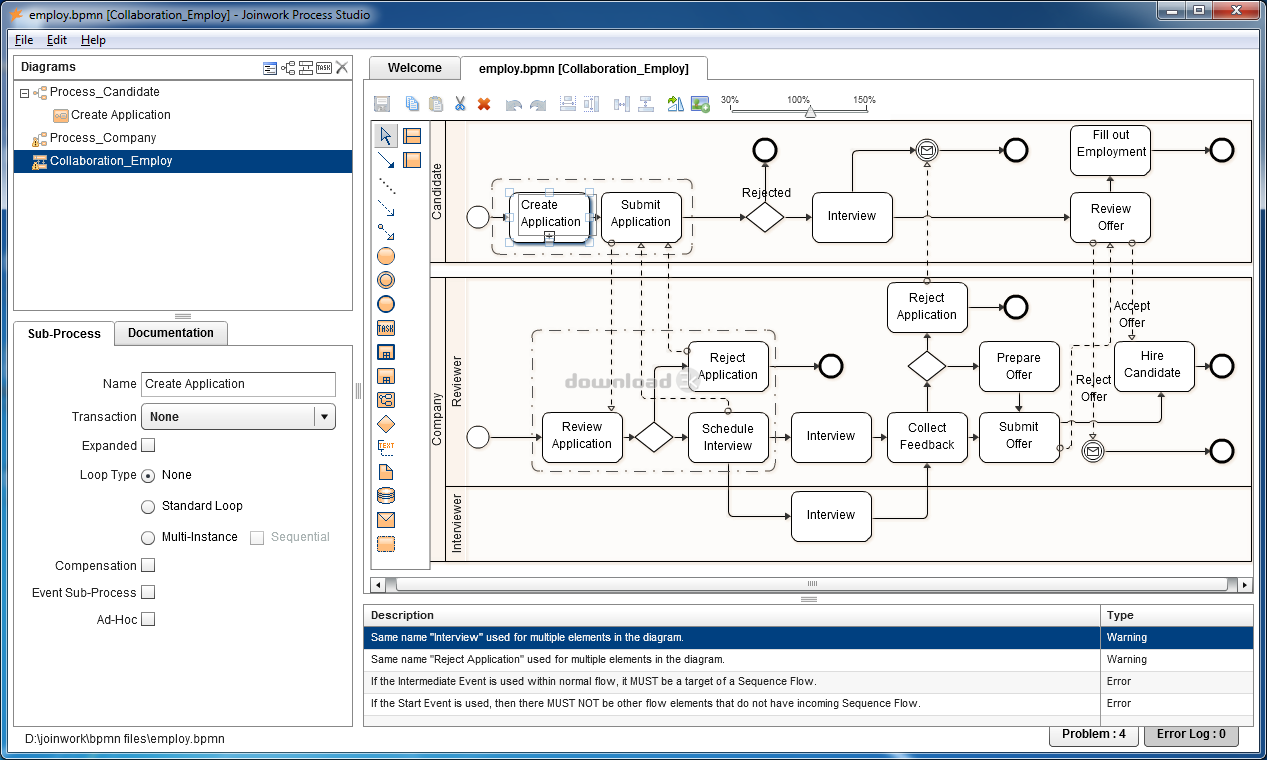
Task: Select Standard Loop radio button
Action: click(148, 507)
